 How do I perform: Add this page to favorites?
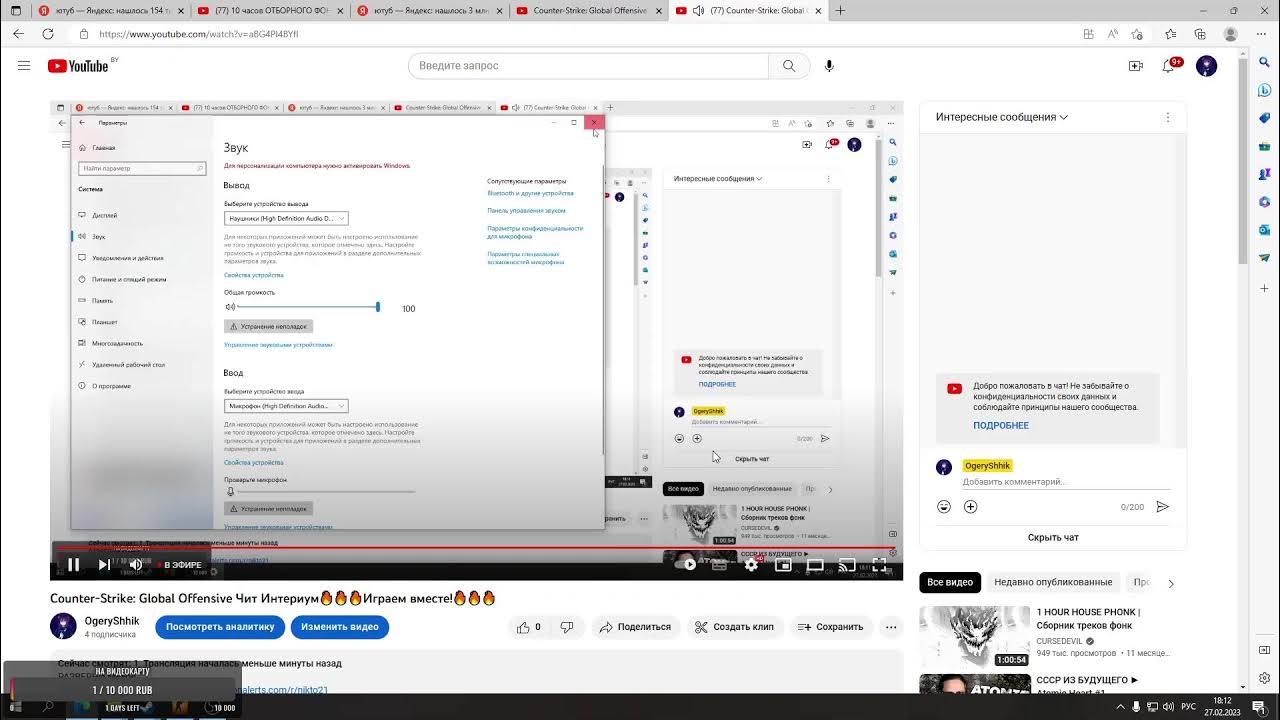tap(1137, 34)
